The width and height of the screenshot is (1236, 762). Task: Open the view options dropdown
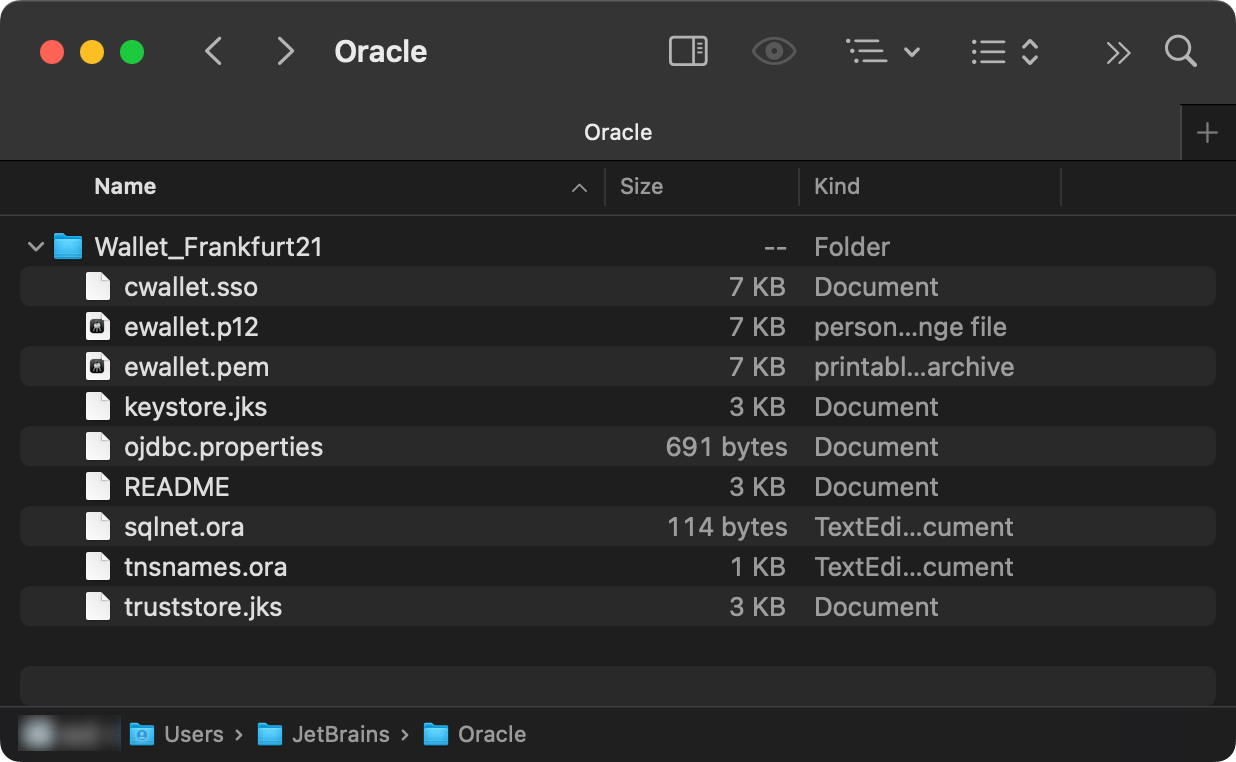click(x=883, y=51)
